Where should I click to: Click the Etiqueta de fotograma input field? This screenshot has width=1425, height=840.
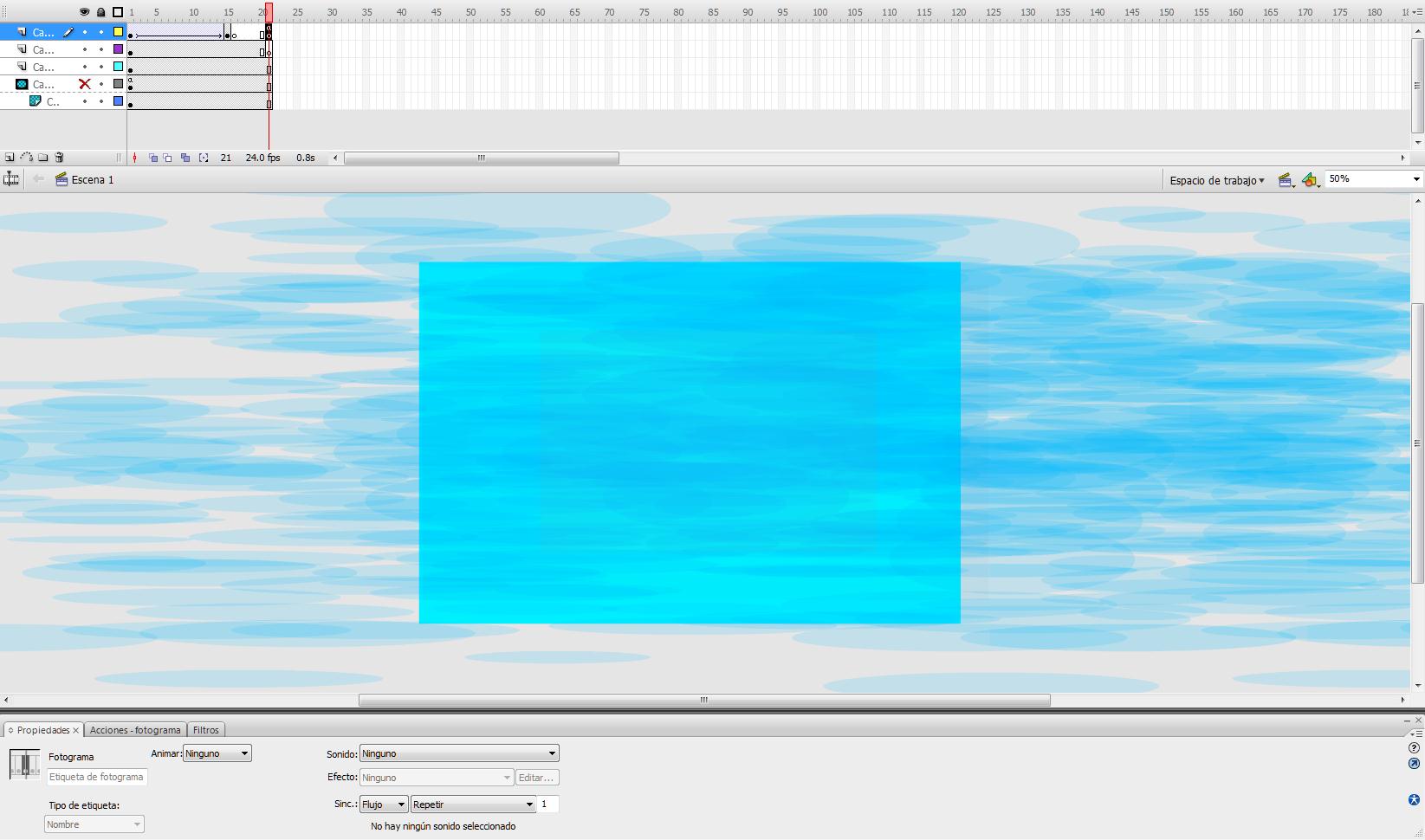pos(96,777)
